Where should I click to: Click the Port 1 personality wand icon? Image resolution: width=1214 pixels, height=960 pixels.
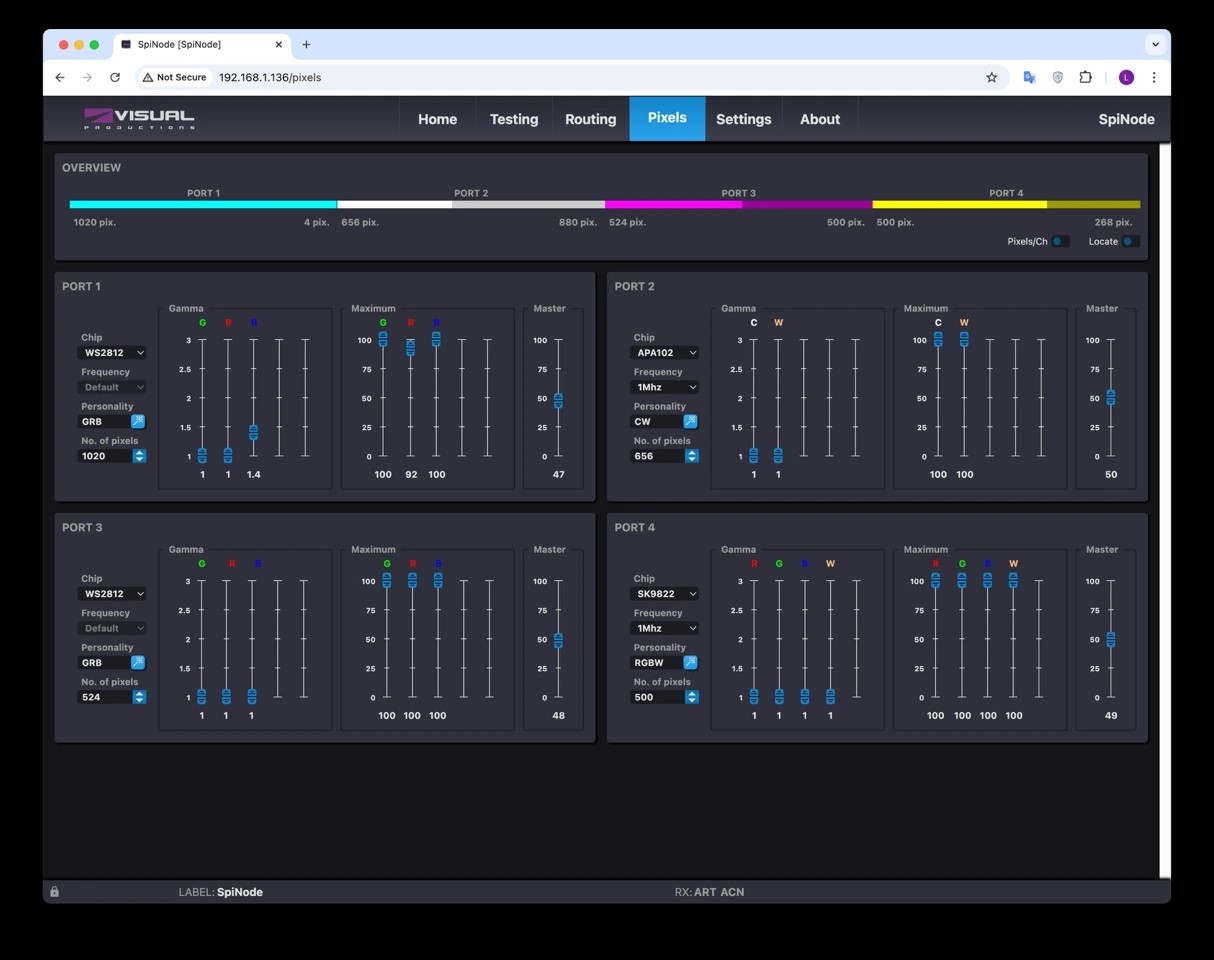pyautogui.click(x=138, y=422)
